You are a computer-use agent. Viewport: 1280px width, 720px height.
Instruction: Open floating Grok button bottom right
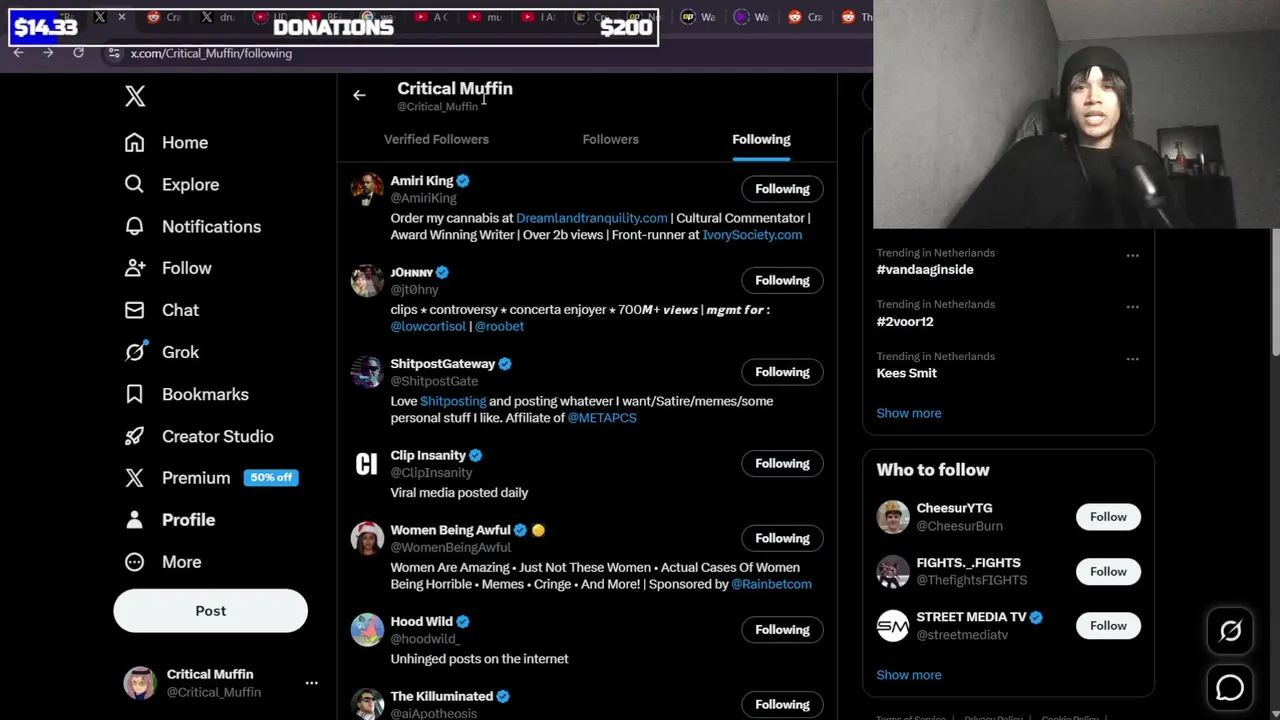pyautogui.click(x=1230, y=631)
